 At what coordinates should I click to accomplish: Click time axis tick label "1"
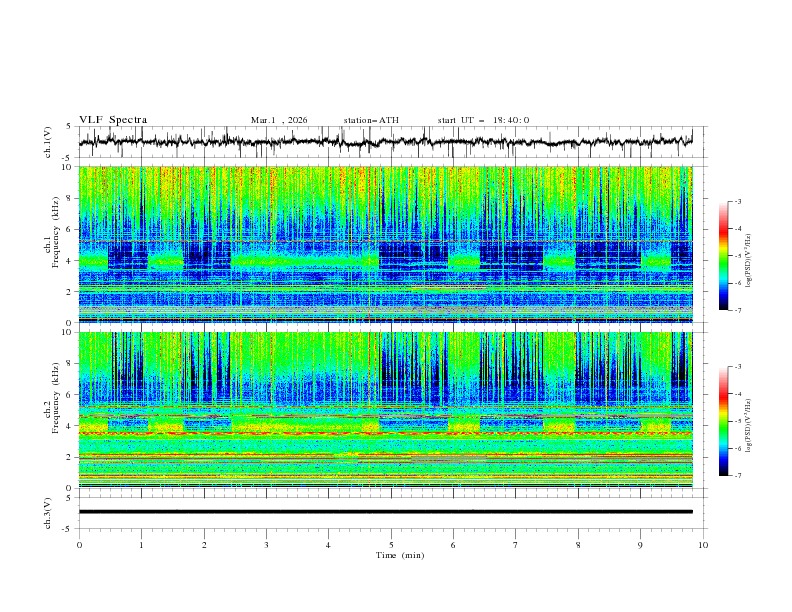point(141,545)
